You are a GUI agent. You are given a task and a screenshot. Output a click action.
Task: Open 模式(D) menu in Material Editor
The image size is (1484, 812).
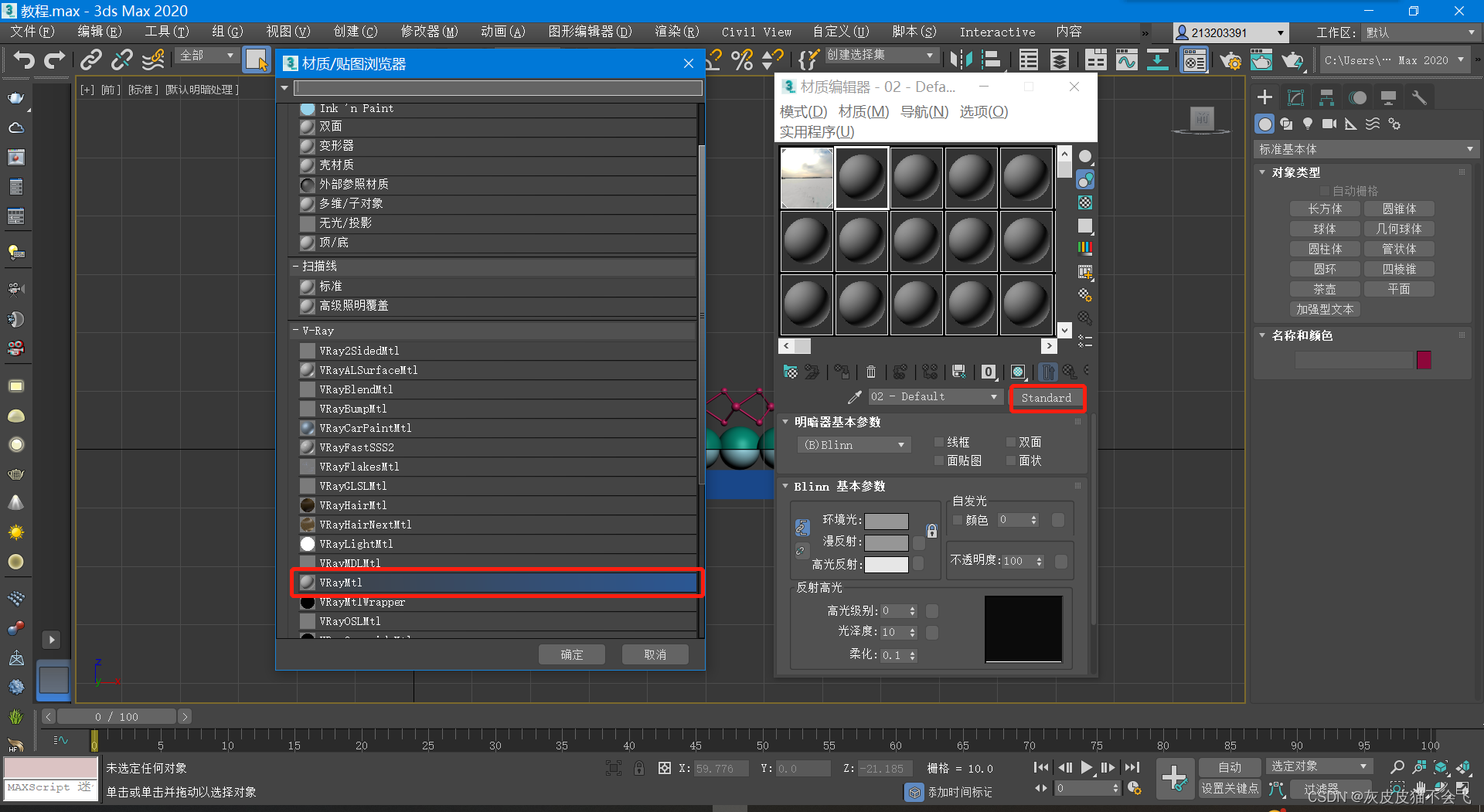[803, 112]
